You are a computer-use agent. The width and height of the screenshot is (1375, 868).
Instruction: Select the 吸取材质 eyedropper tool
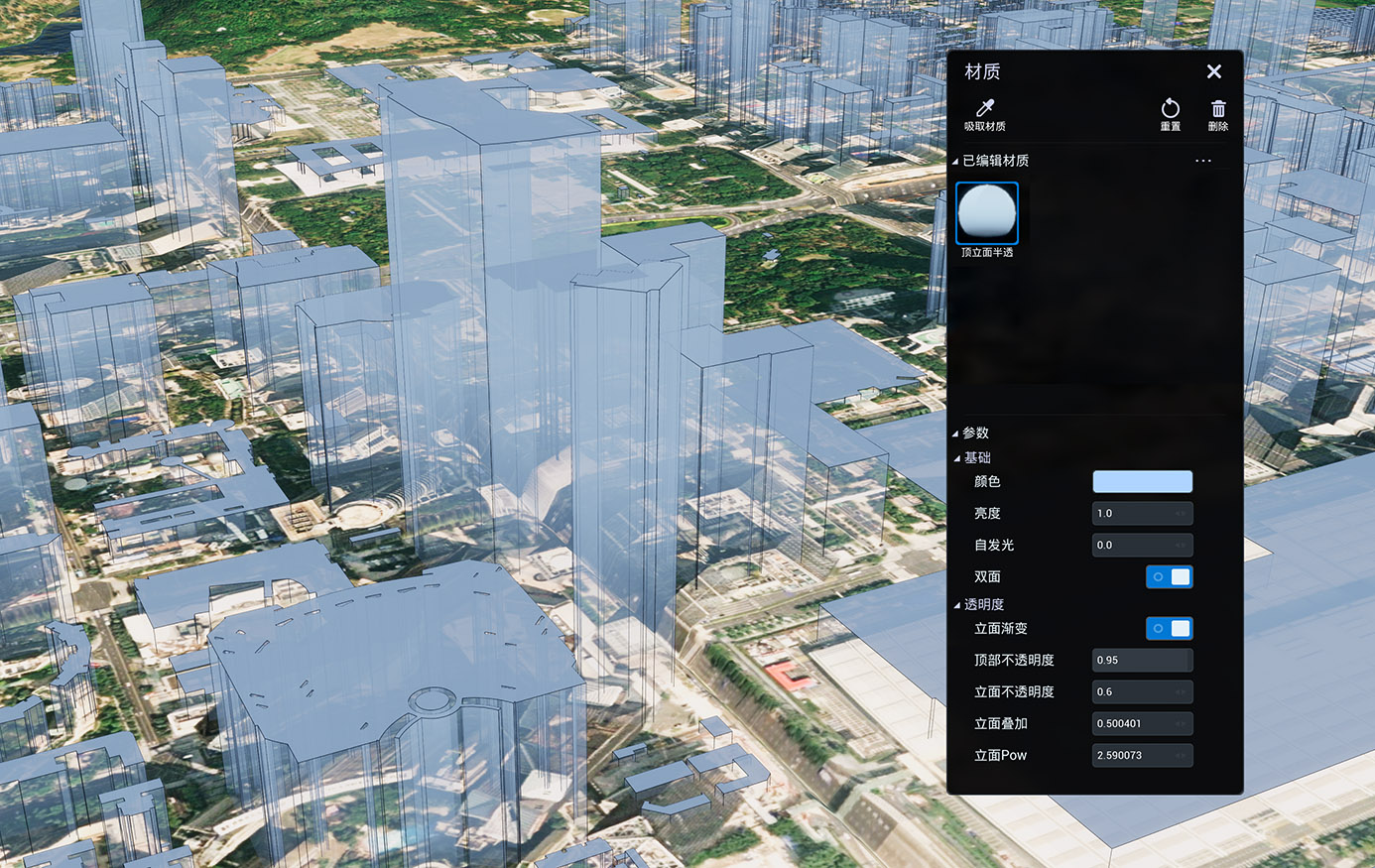click(x=984, y=113)
